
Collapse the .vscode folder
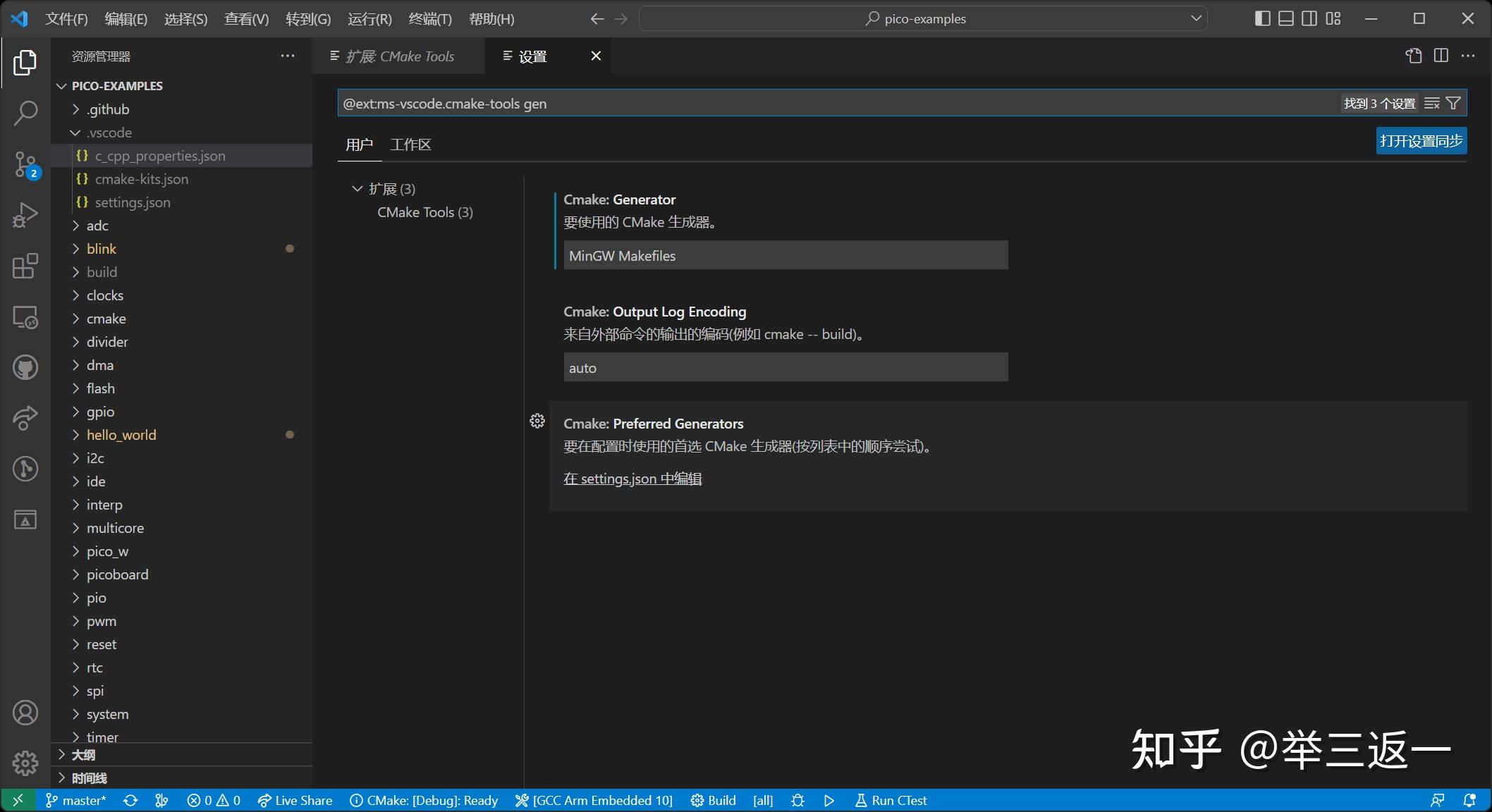click(109, 133)
